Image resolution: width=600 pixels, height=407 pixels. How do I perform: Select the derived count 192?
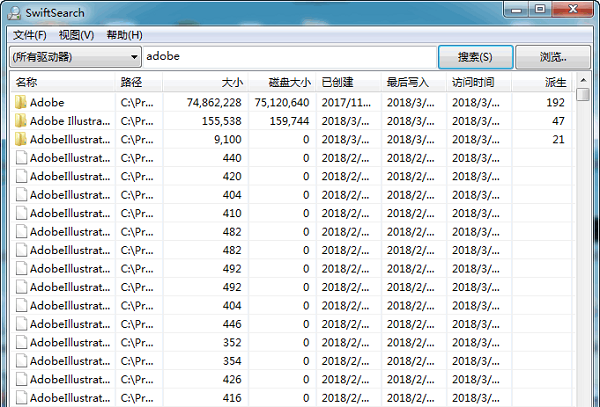[x=555, y=103]
